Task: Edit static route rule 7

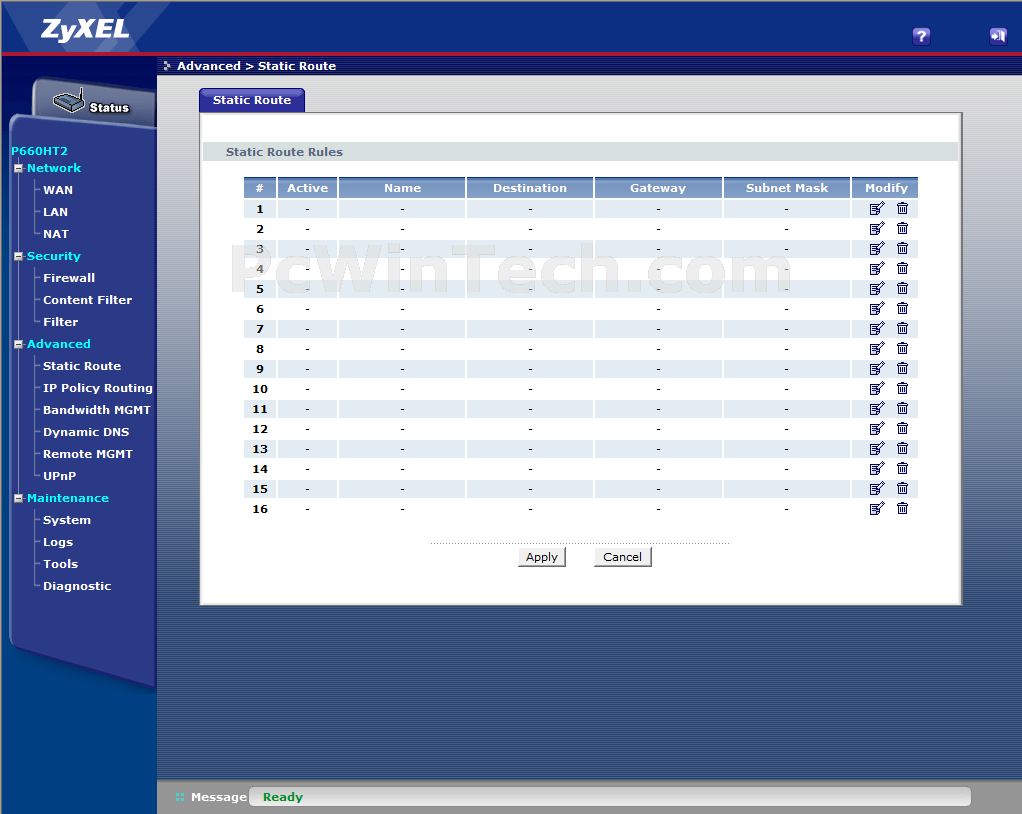Action: pyautogui.click(x=877, y=328)
